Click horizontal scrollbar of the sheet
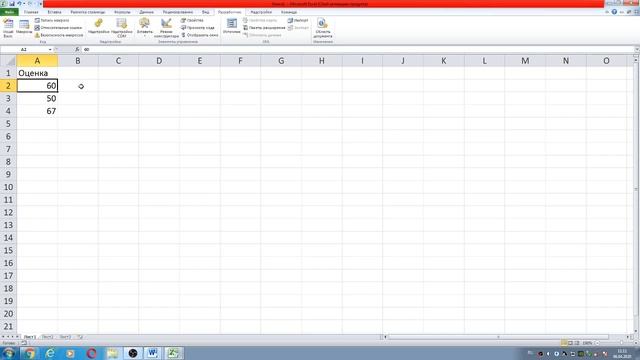Viewport: 640px width, 360px height. 498,337
